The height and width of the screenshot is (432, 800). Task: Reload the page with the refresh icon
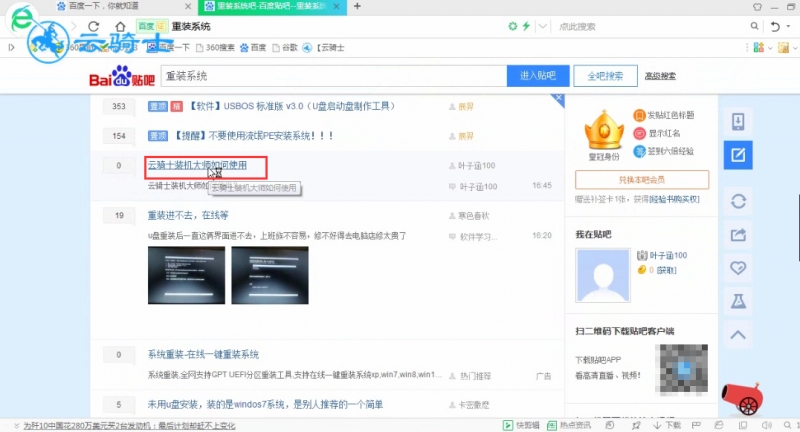pyautogui.click(x=93, y=27)
